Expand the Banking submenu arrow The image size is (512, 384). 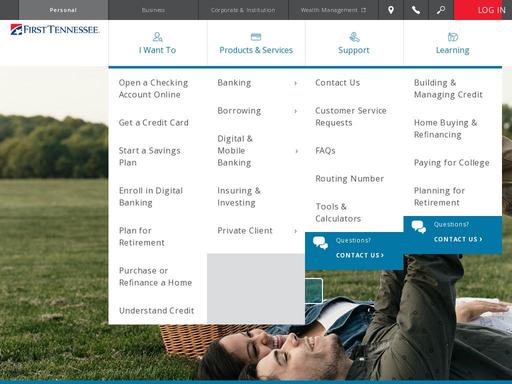pyautogui.click(x=295, y=83)
